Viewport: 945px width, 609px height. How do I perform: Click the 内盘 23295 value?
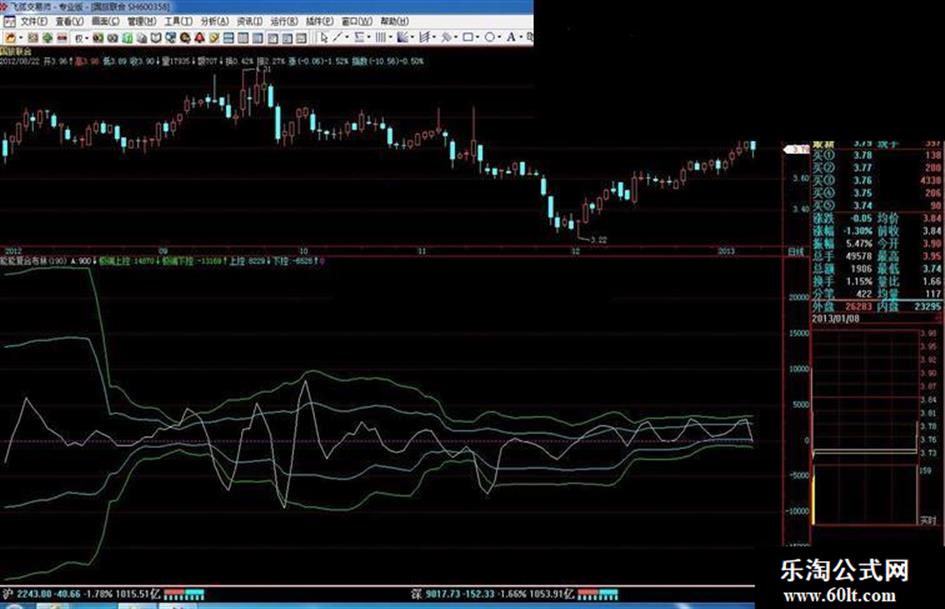coord(927,306)
